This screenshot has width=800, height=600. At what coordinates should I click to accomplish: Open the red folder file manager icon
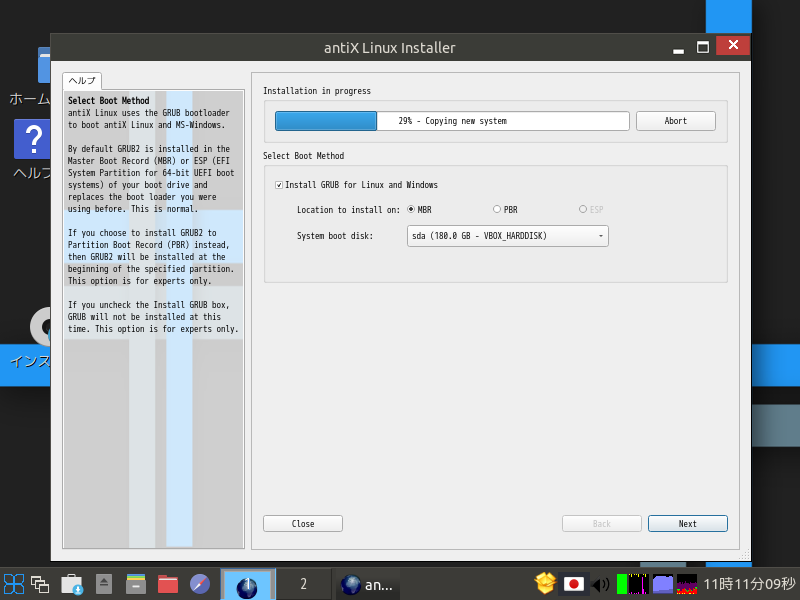pos(167,584)
